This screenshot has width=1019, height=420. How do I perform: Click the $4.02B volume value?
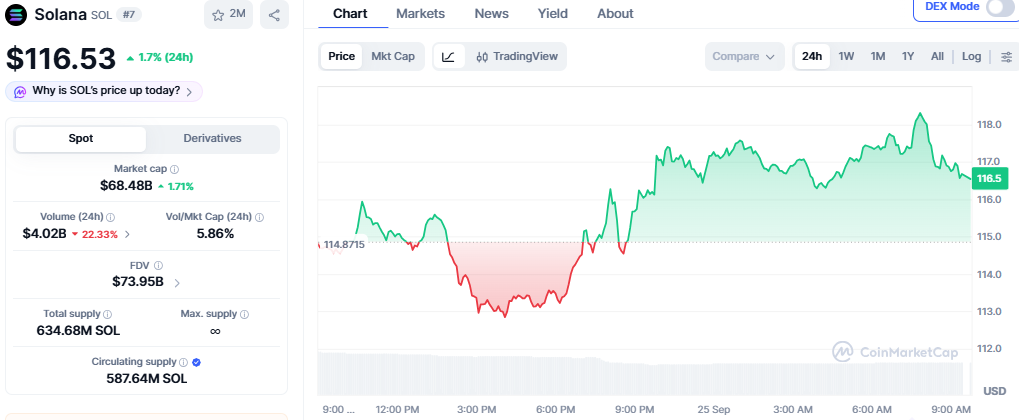click(x=44, y=234)
